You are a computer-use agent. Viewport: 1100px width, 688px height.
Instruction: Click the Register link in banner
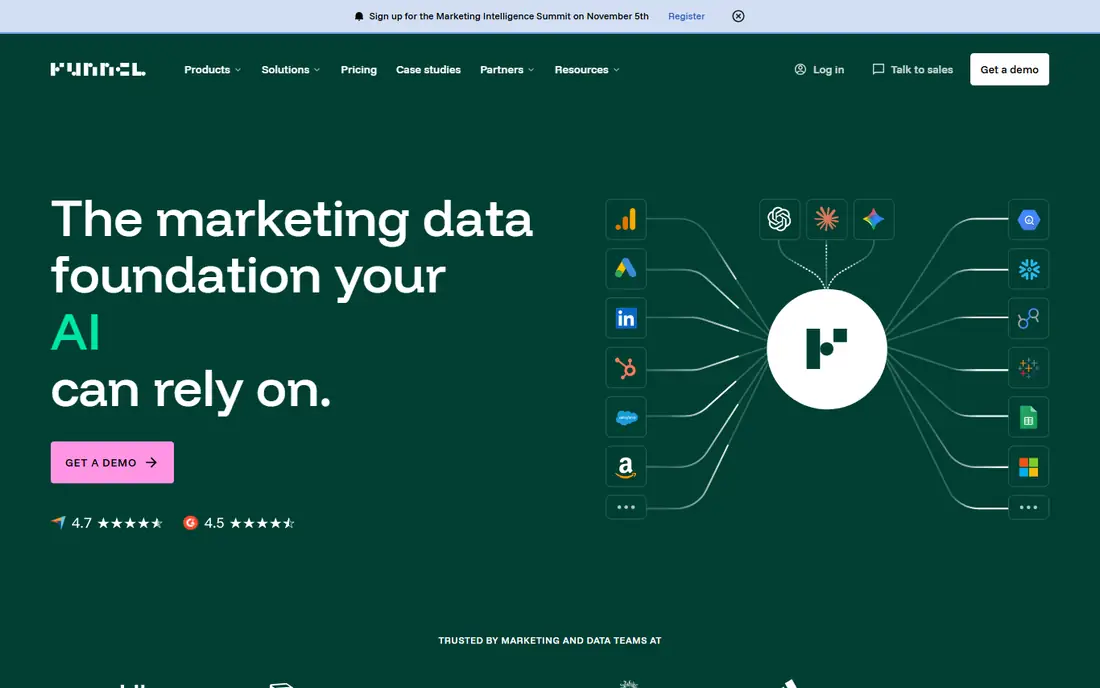pos(686,16)
